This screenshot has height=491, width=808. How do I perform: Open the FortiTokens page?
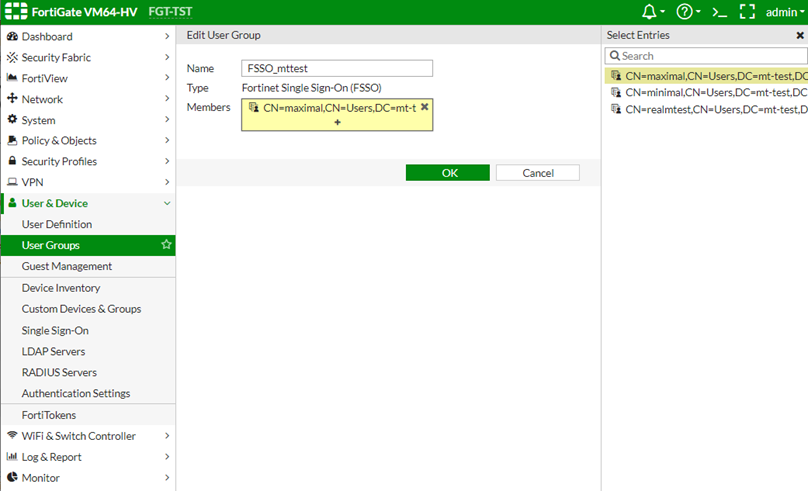click(49, 415)
